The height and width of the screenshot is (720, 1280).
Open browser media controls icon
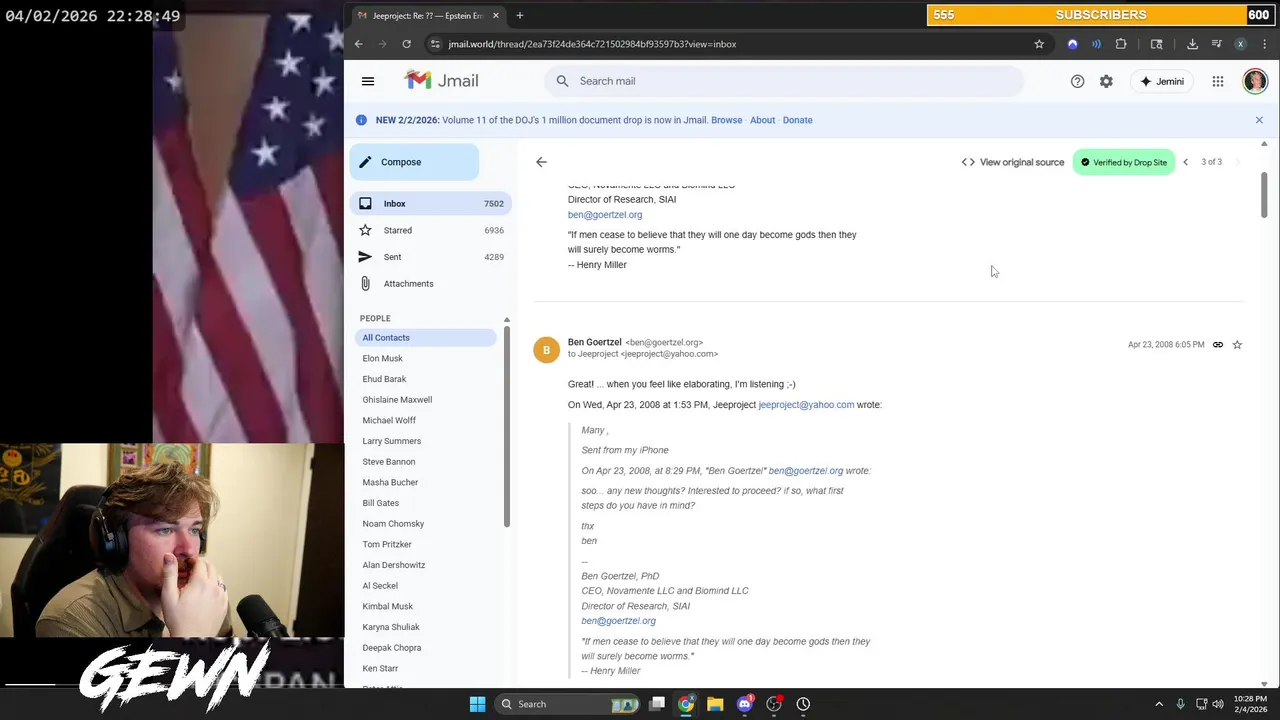[x=1216, y=44]
